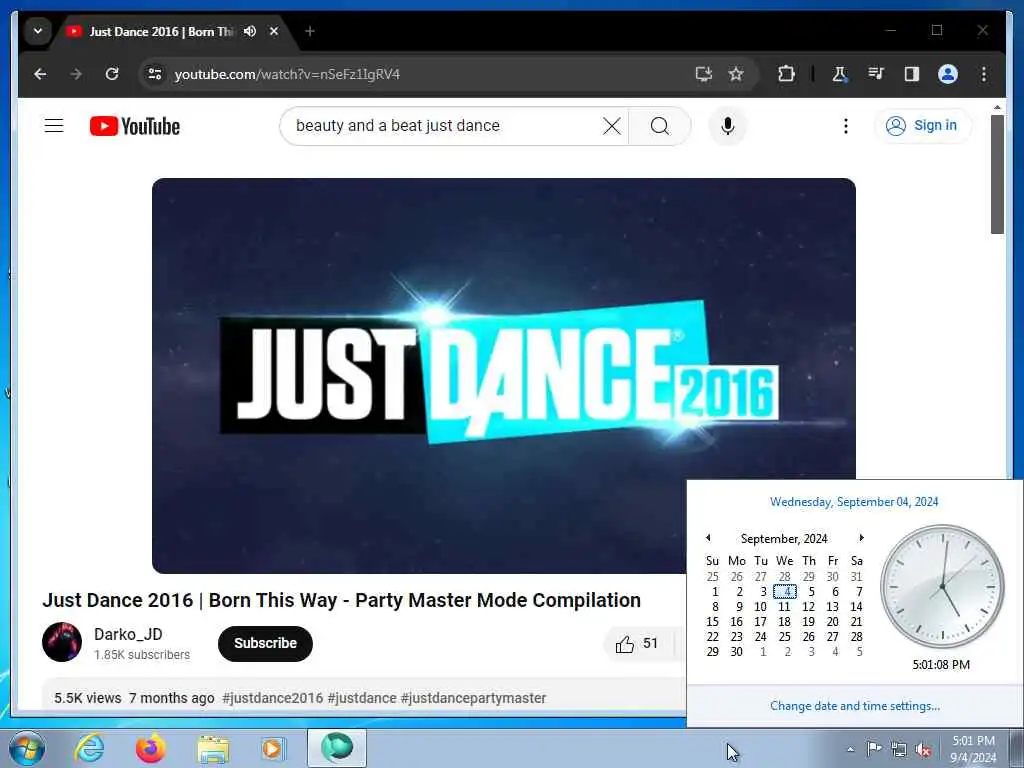The width and height of the screenshot is (1024, 768).
Task: Go back to the previous page
Action: 40,74
